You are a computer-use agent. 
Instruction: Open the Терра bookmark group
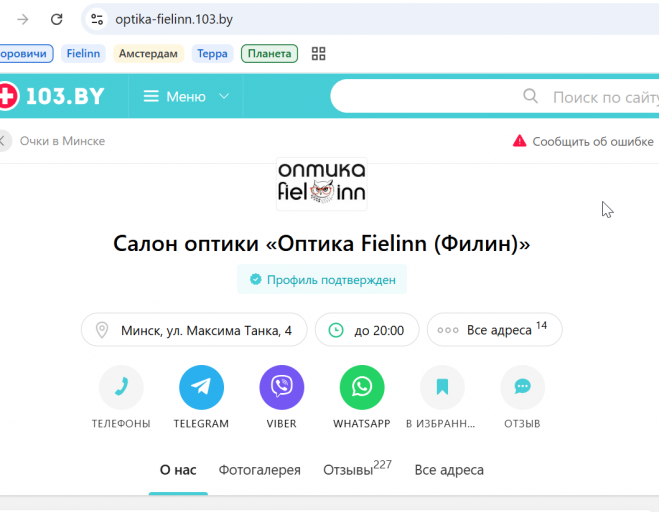click(212, 54)
